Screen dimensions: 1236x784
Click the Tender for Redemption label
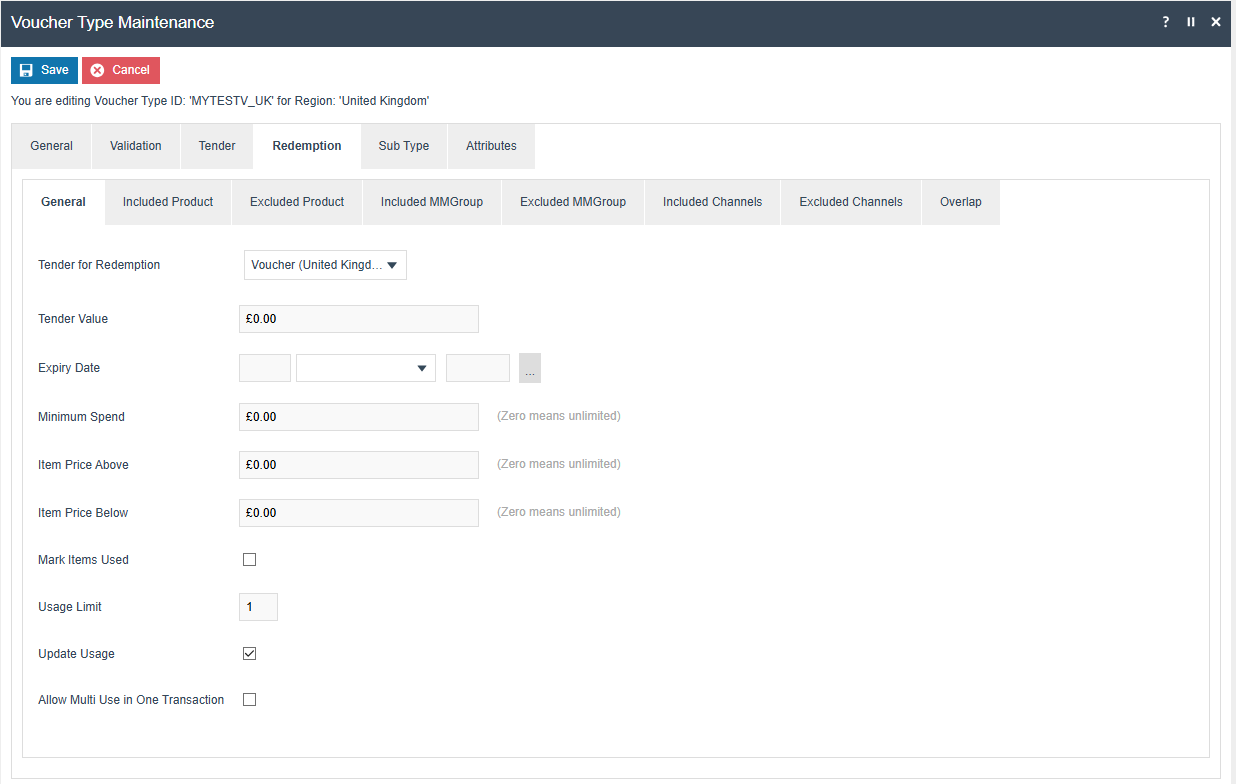coord(99,265)
